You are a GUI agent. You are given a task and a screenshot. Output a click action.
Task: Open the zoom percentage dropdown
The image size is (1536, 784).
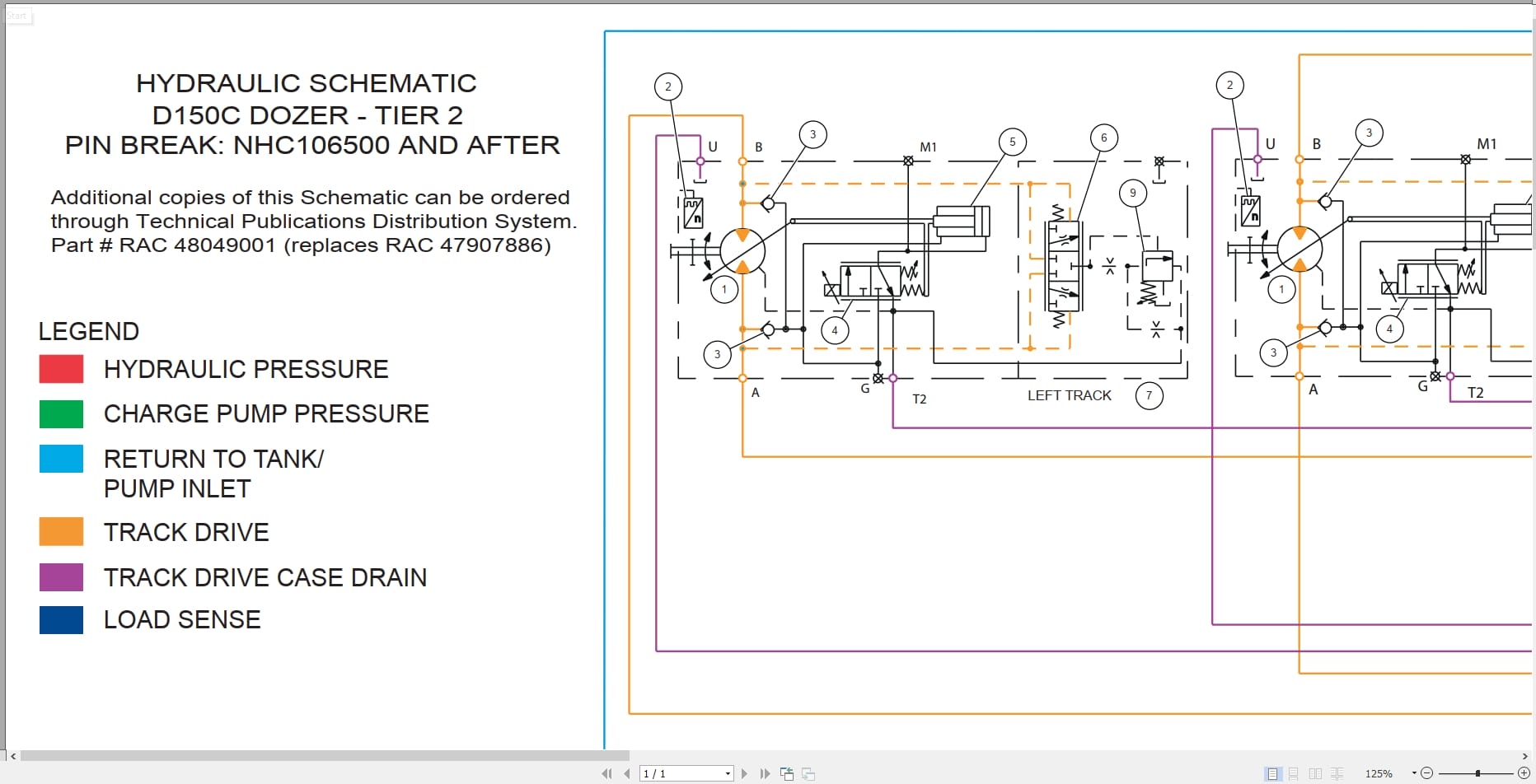pyautogui.click(x=1413, y=772)
